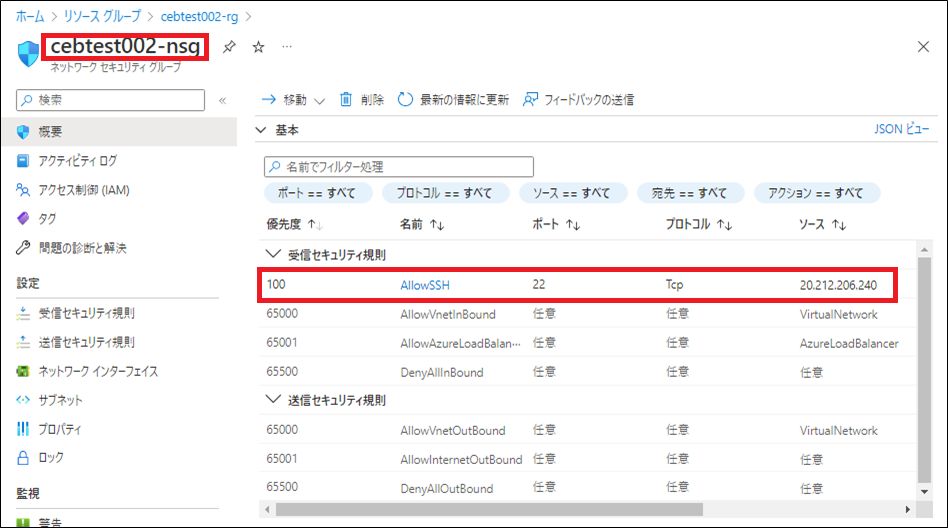Collapse the 受信セキュリティ規則 group in table

pos(273,254)
